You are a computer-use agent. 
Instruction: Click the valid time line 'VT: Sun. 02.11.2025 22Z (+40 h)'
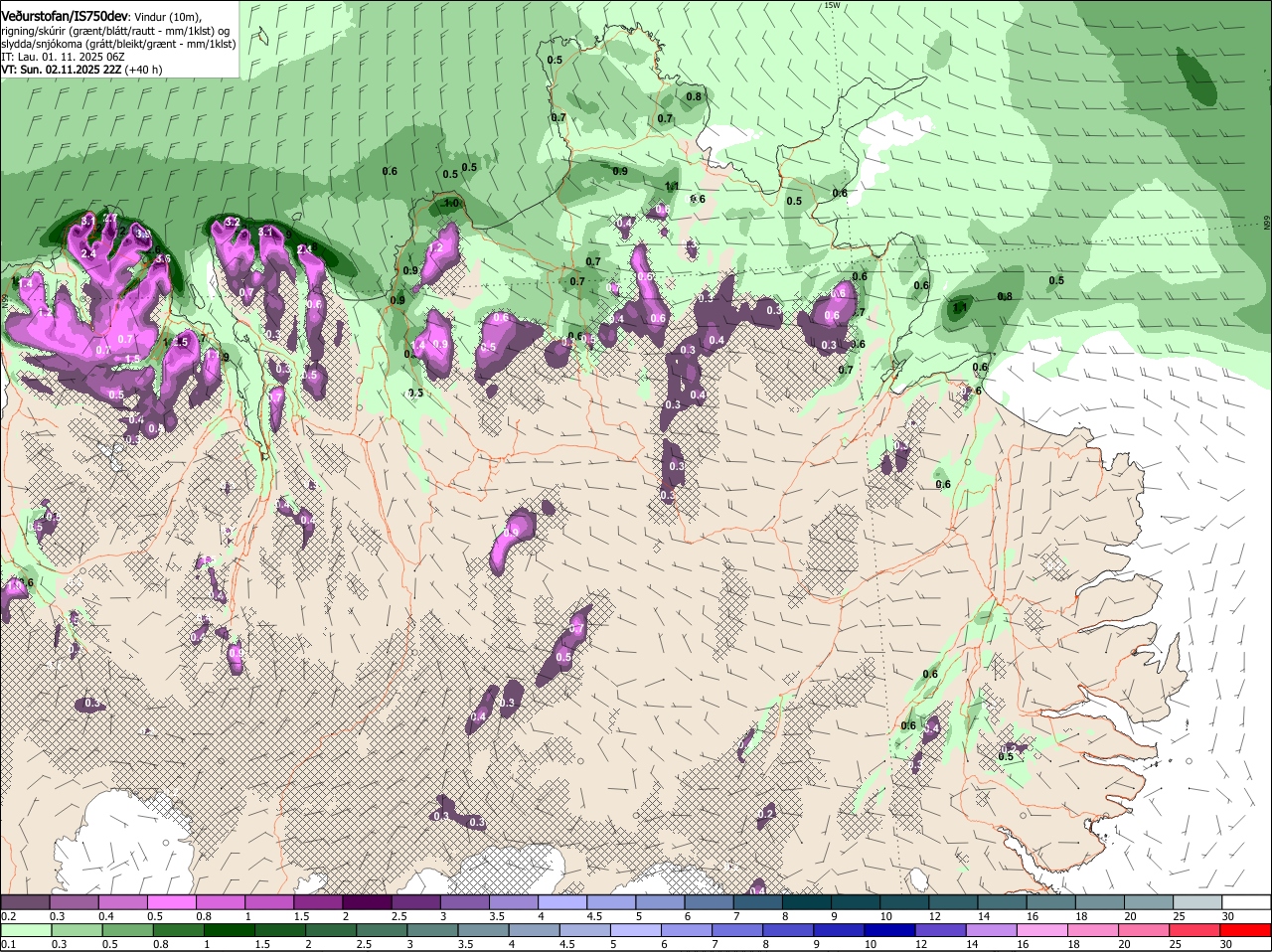point(81,70)
